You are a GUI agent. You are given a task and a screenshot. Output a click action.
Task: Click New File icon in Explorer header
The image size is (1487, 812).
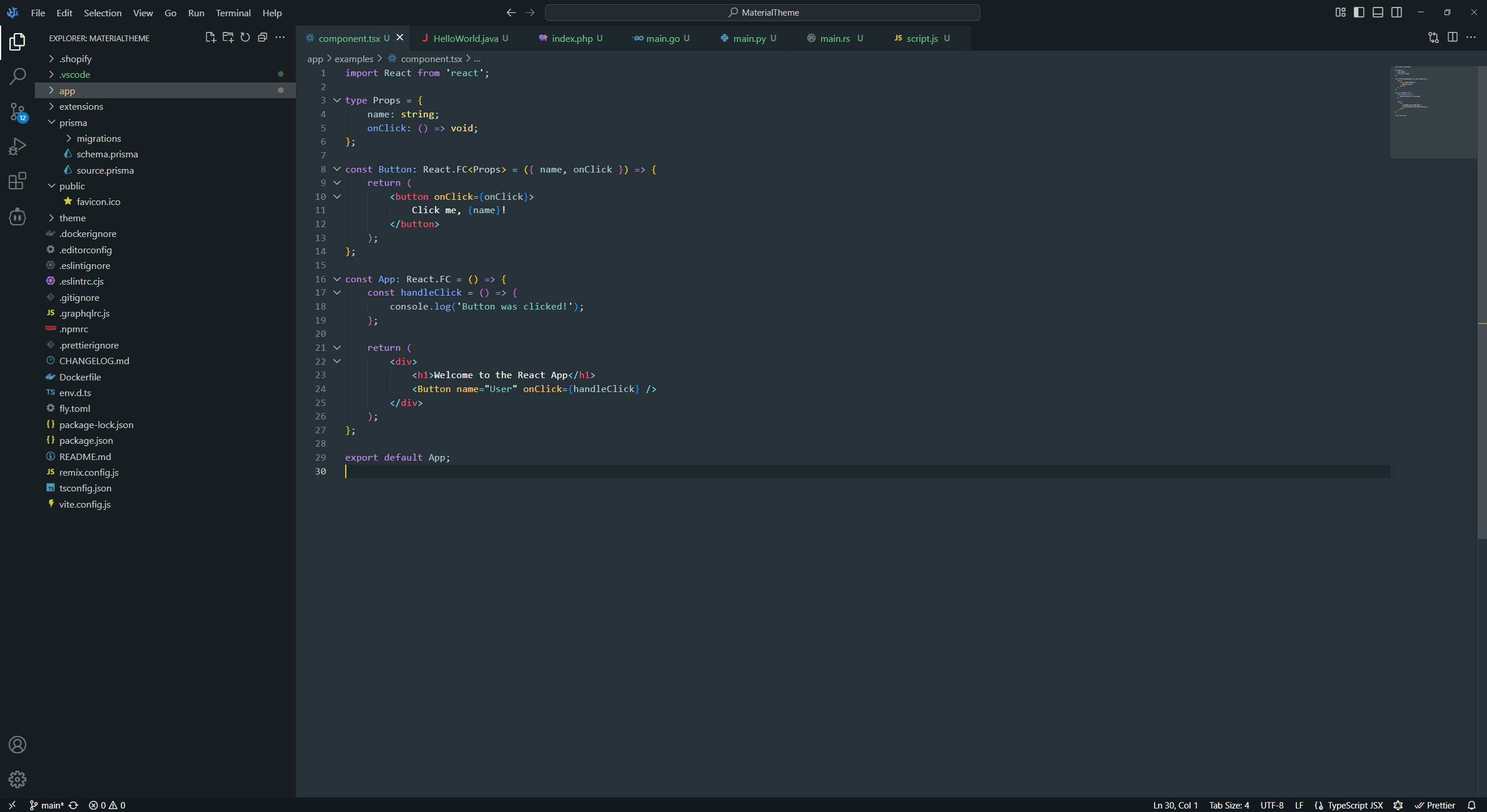pos(210,38)
